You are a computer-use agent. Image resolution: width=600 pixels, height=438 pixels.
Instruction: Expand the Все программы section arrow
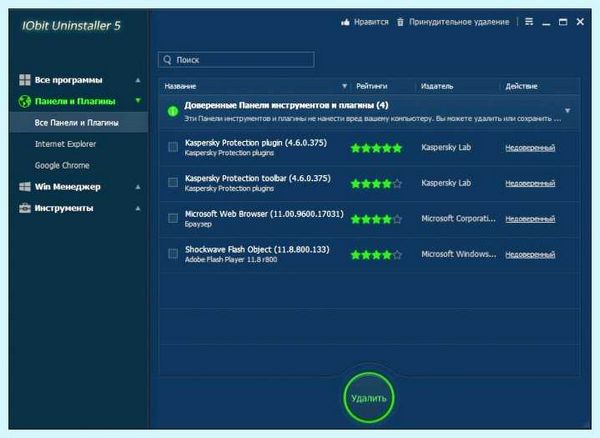[x=138, y=80]
